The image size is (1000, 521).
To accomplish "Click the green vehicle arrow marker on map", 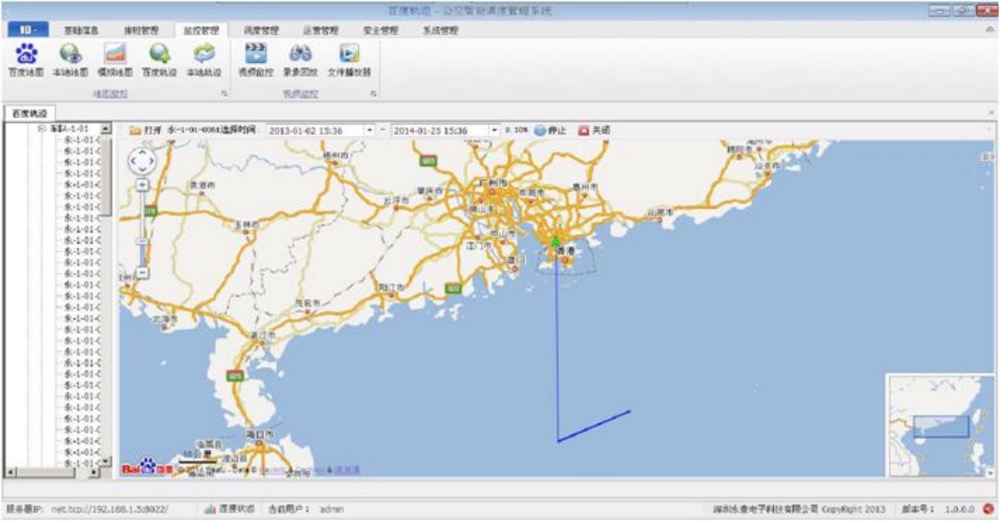I will pyautogui.click(x=555, y=241).
